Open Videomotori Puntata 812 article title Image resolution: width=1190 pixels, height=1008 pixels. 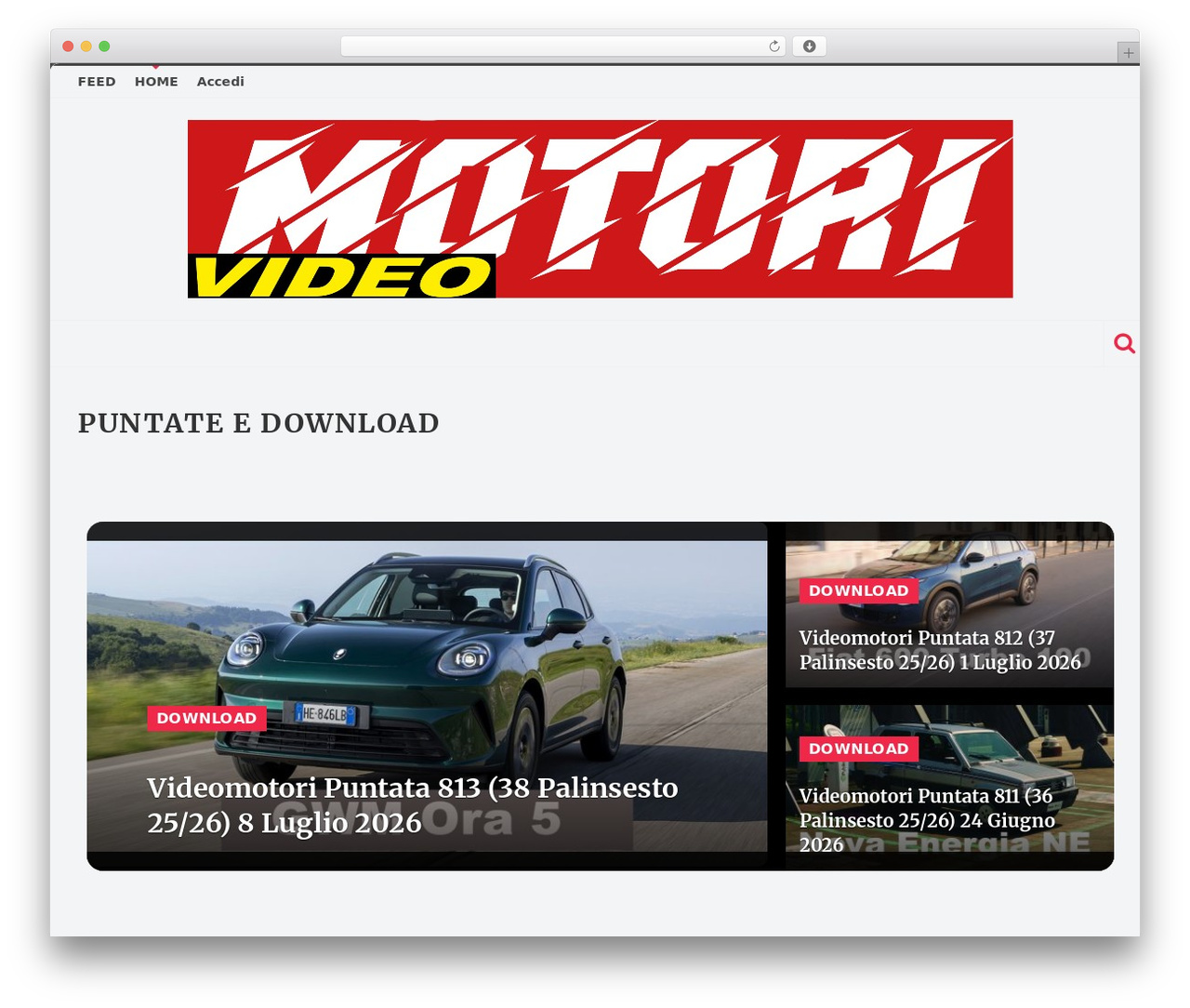[x=940, y=650]
